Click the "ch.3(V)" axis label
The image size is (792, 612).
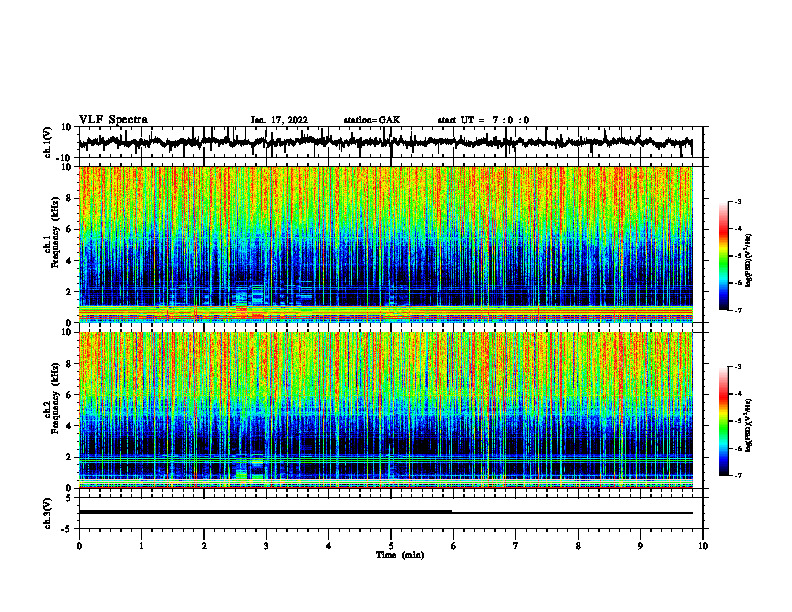coord(48,513)
